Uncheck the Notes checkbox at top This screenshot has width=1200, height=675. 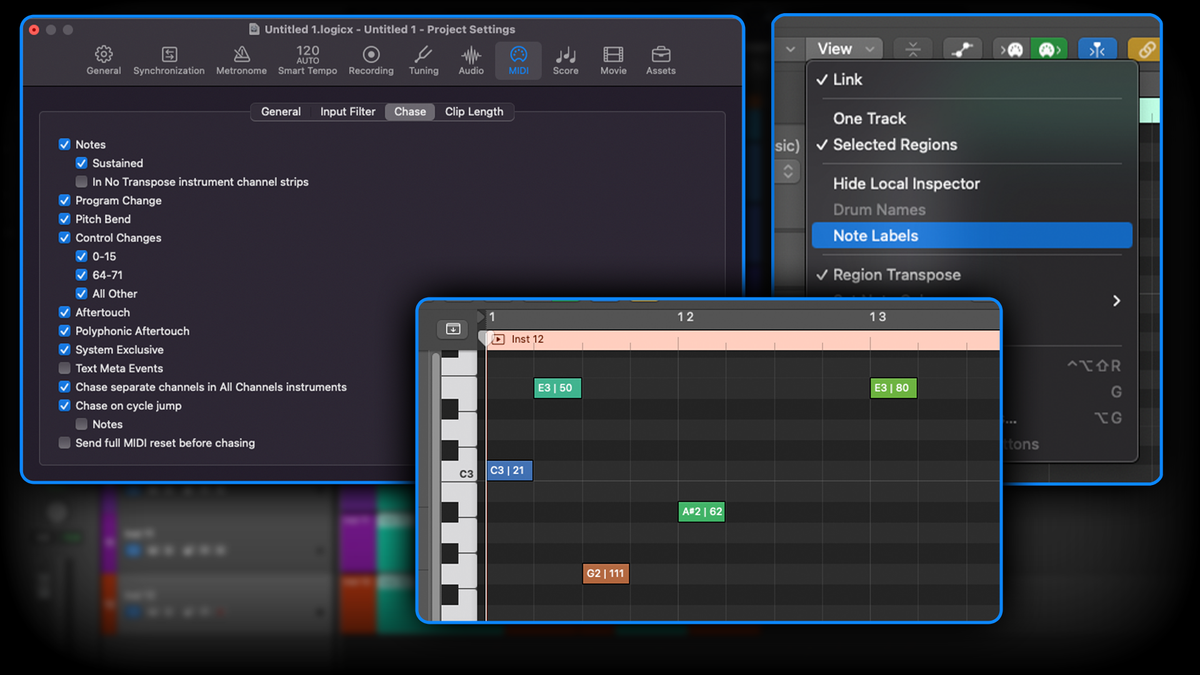pos(65,145)
